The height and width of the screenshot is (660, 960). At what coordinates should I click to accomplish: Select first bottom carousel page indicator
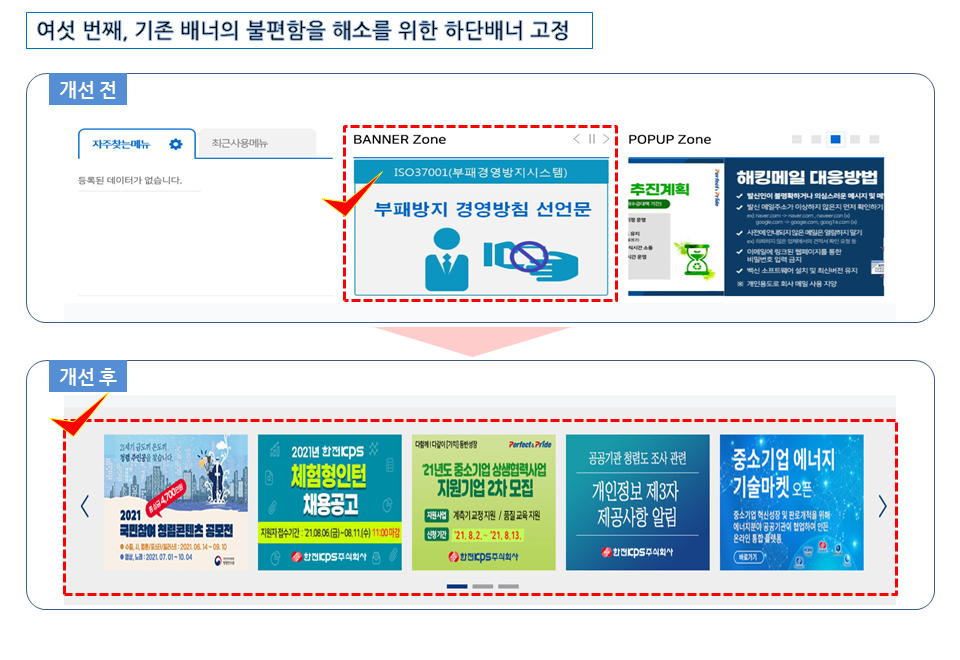[x=457, y=587]
